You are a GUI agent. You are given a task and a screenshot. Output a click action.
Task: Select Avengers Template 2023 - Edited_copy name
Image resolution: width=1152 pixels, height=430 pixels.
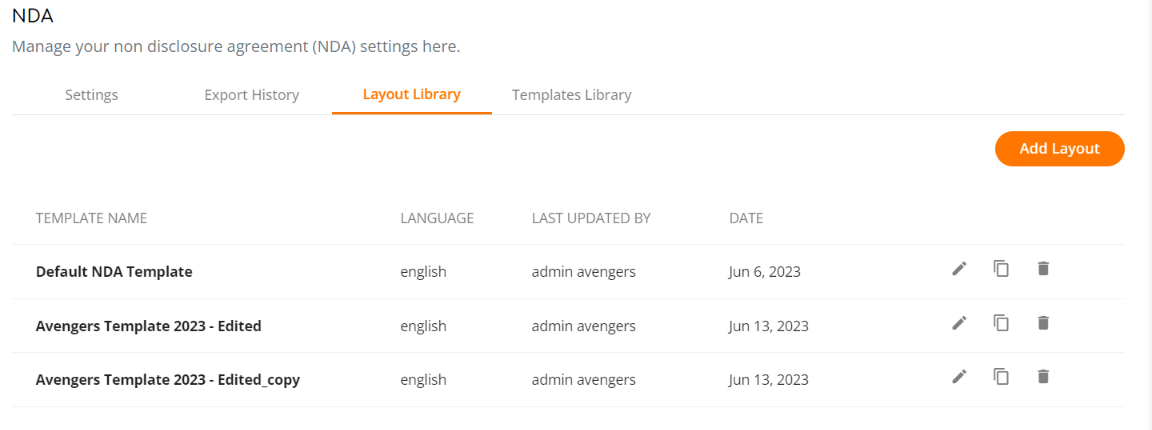tap(168, 380)
